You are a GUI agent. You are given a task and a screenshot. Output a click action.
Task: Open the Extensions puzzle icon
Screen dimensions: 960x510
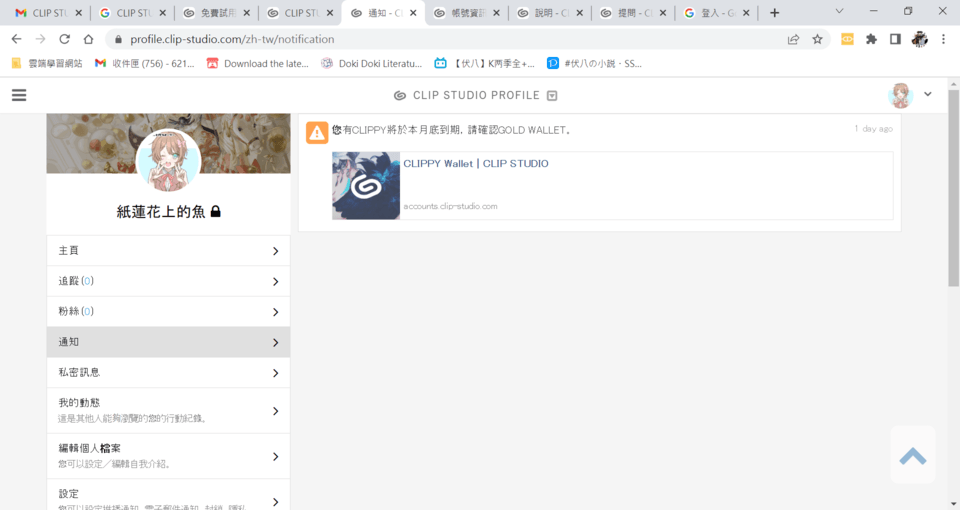point(871,39)
